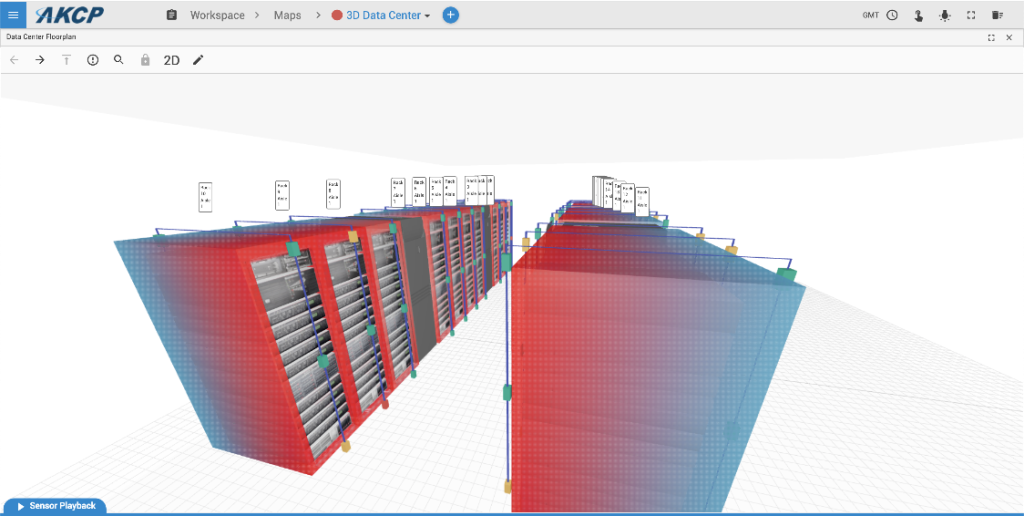Toggle the map lock padlock
1024x516 pixels.
[145, 60]
